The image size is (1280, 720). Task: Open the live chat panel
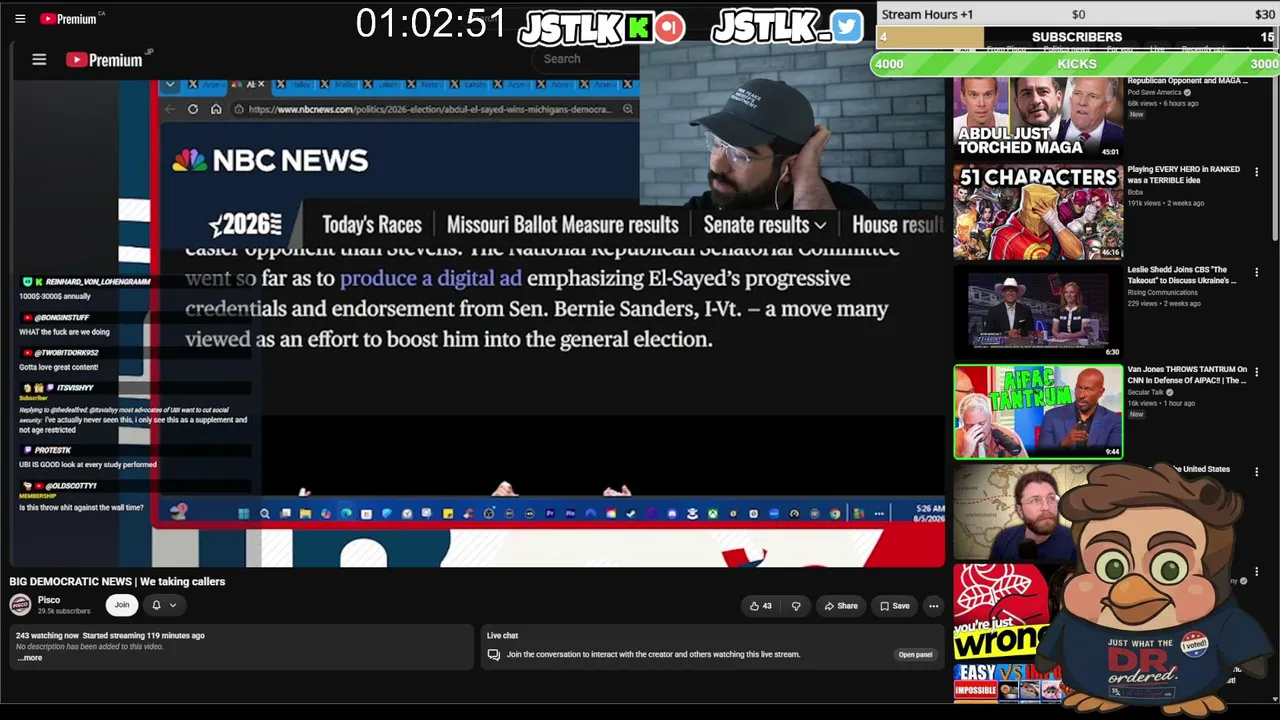pos(915,655)
